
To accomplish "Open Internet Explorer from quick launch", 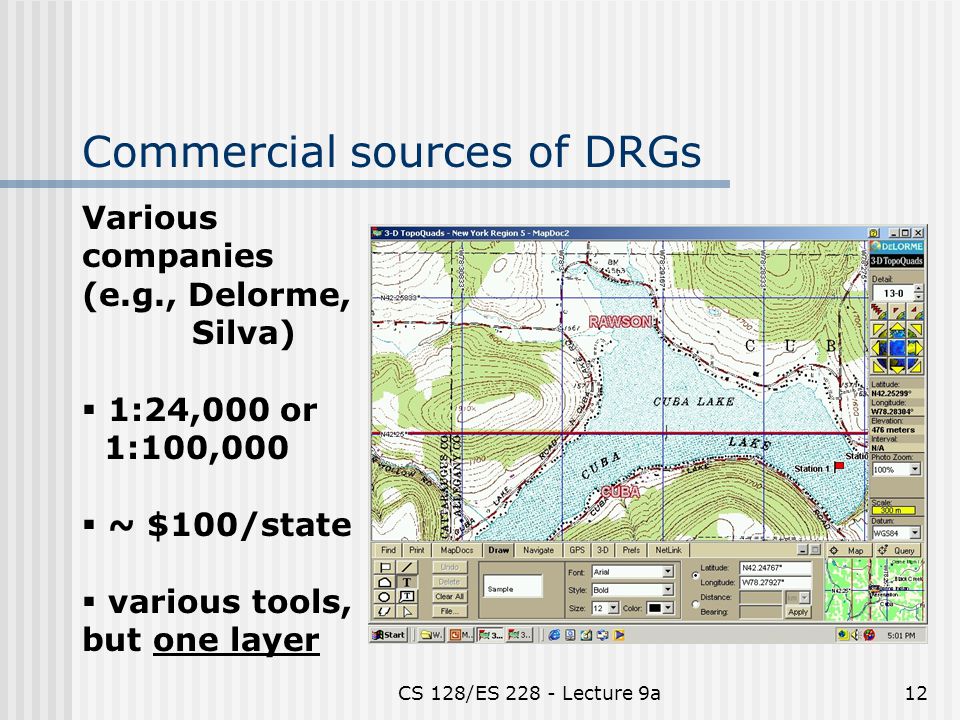I will 554,635.
